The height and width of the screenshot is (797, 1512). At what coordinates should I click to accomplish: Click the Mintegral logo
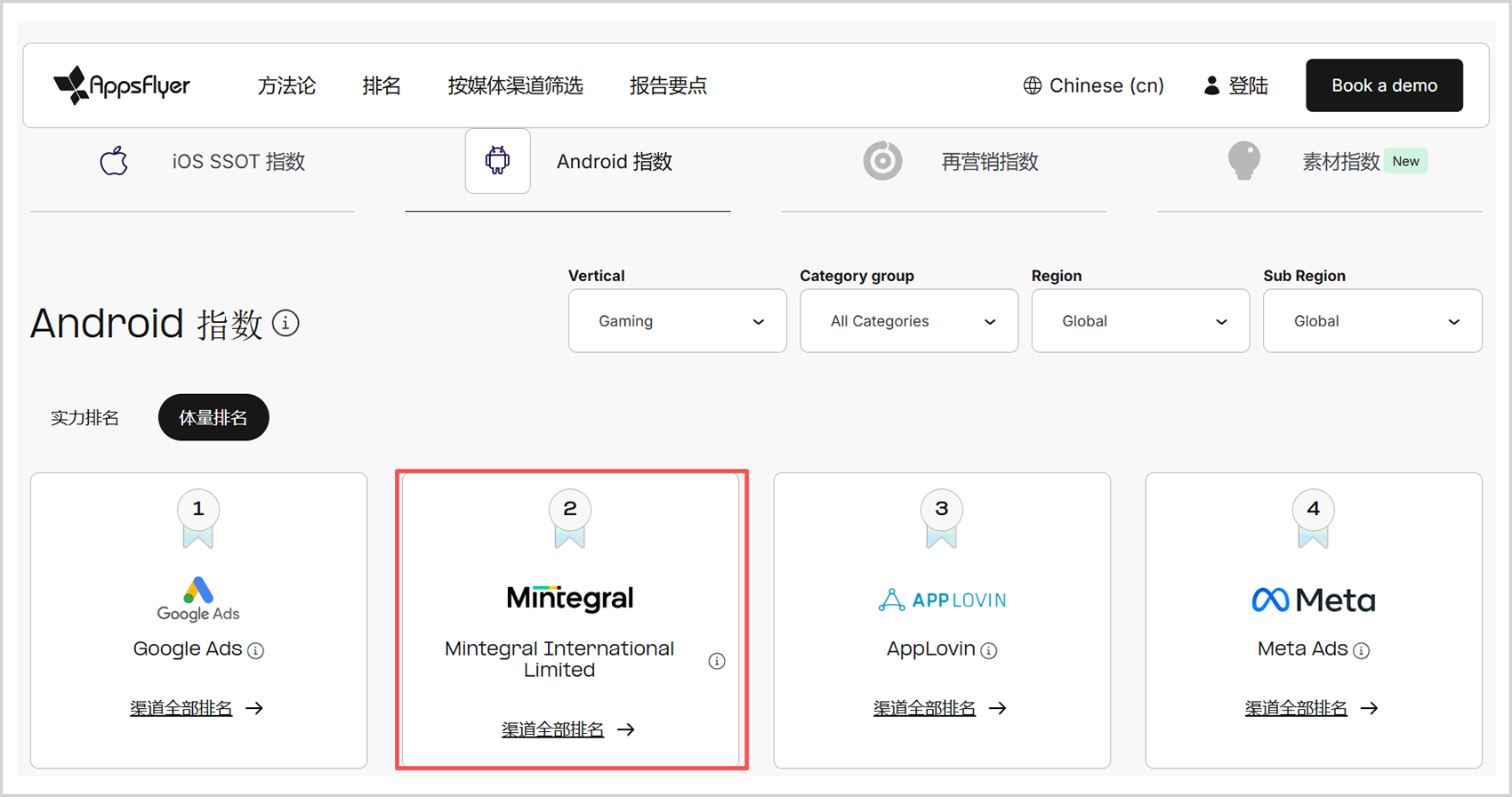[x=570, y=598]
